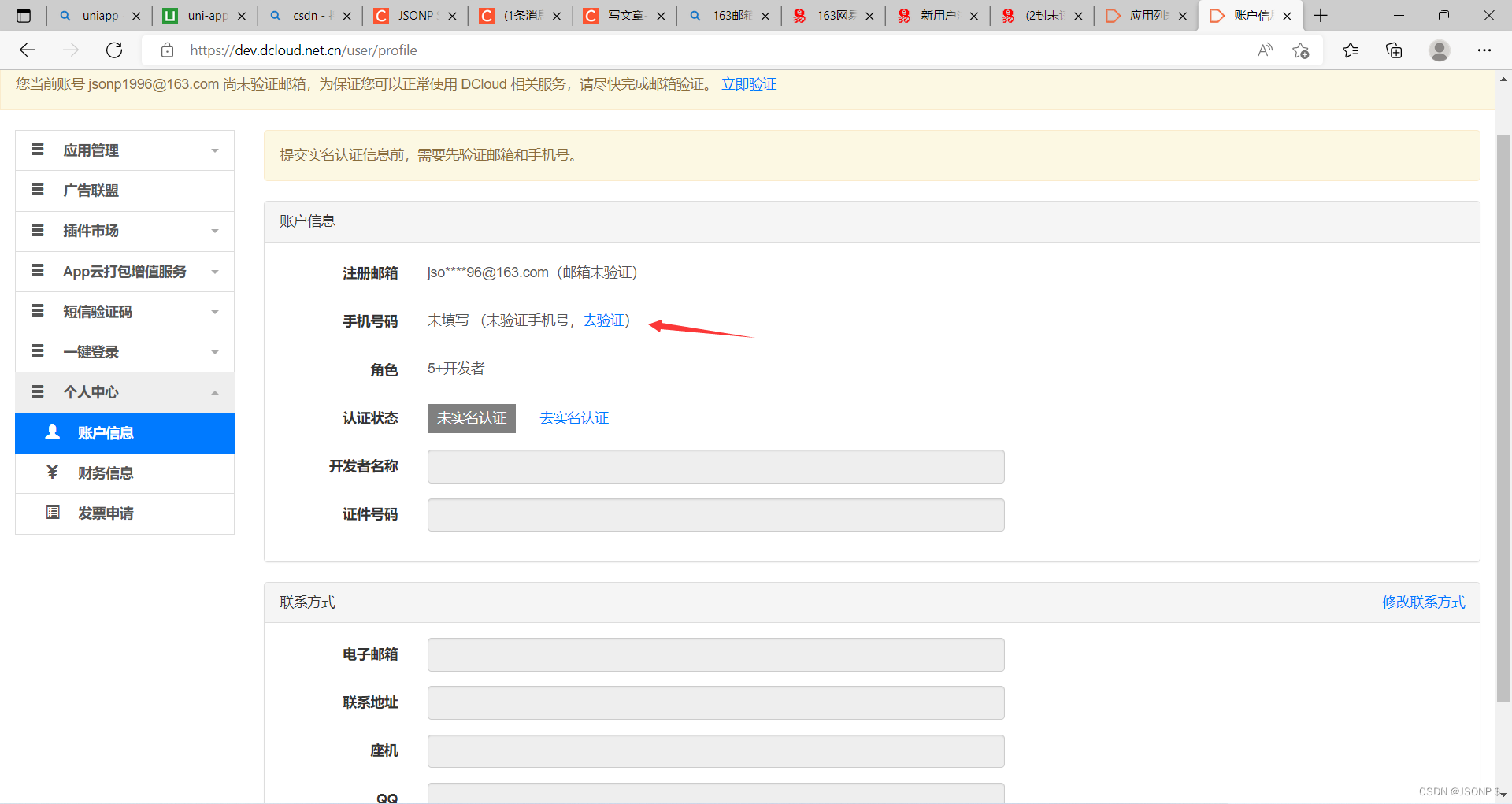This screenshot has width=1512, height=804.
Task: Click the page vertical scrollbar thumb
Action: click(1503, 417)
